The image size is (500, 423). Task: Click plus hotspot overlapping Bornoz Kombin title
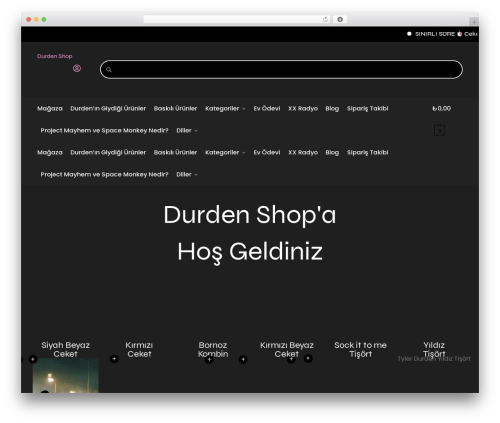209,360
